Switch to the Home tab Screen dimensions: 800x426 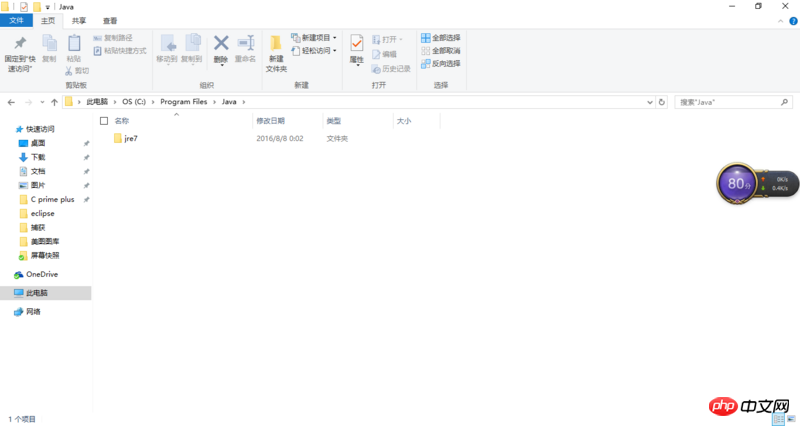(48, 20)
